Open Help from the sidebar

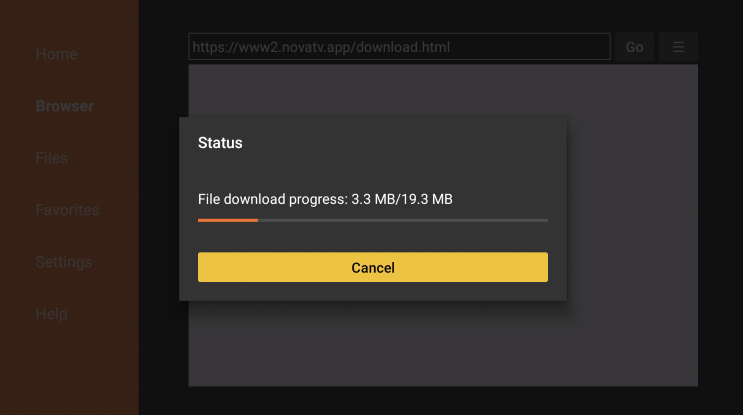pyautogui.click(x=51, y=314)
